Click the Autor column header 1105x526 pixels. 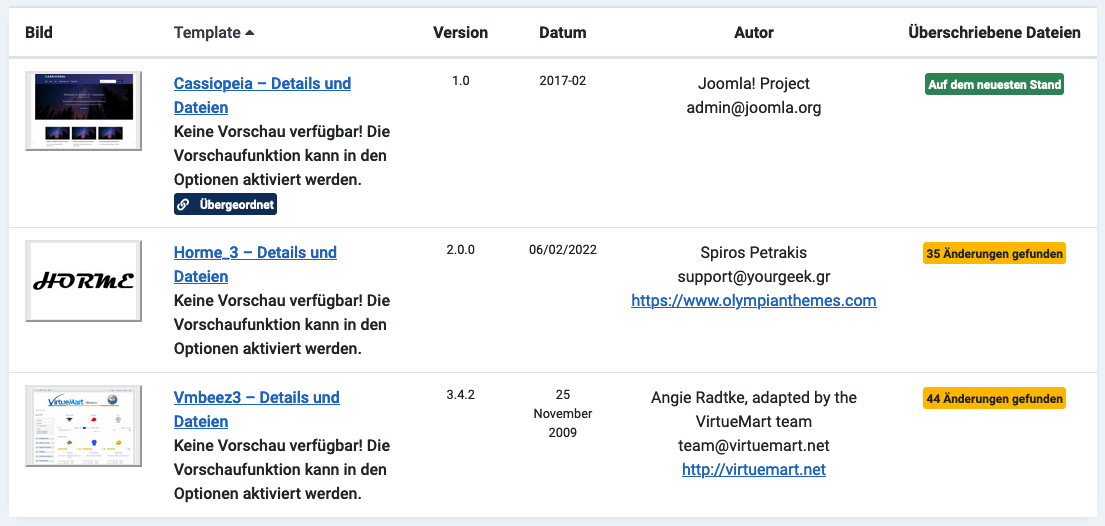pyautogui.click(x=753, y=33)
